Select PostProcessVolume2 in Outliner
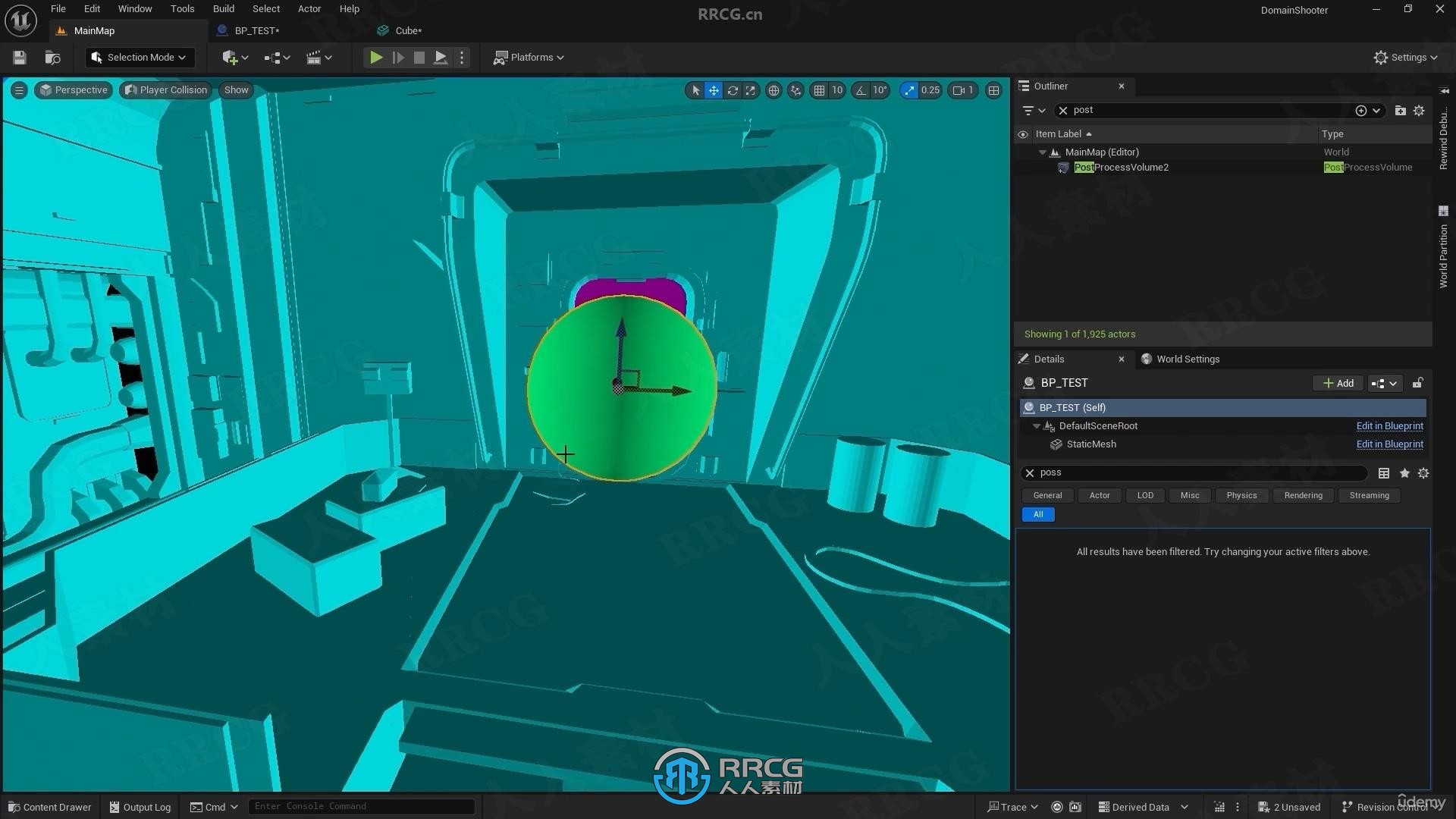1456x819 pixels. click(x=1121, y=168)
